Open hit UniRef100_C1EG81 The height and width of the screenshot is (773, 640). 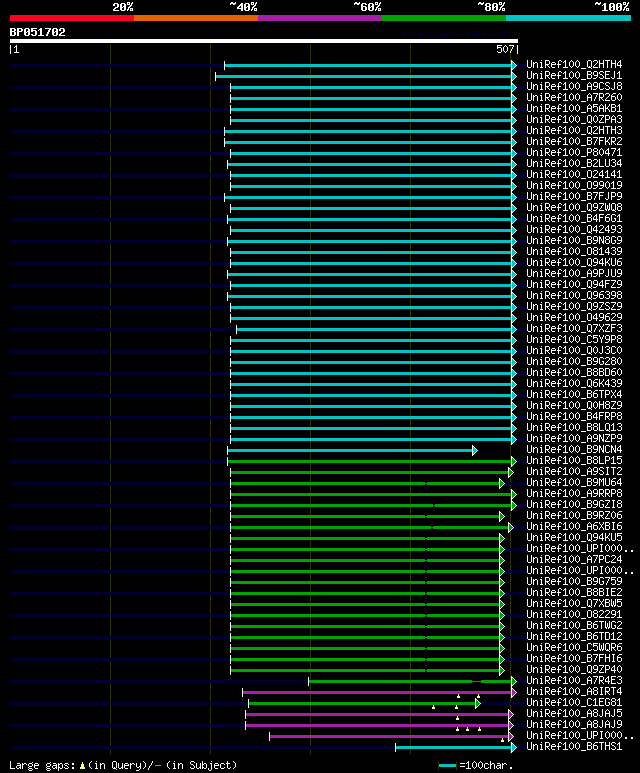574,703
